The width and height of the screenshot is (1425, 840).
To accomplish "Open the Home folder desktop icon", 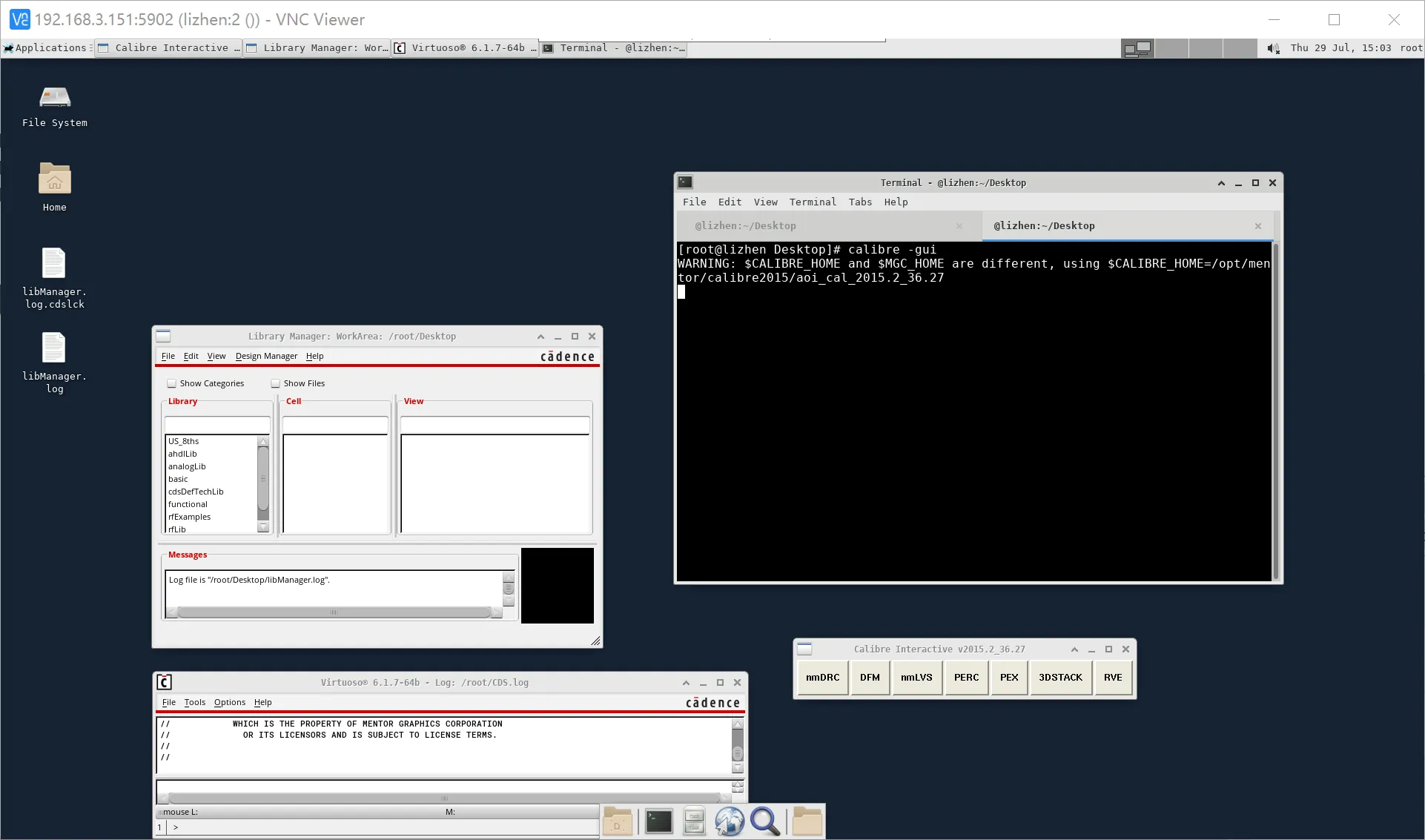I will (54, 179).
